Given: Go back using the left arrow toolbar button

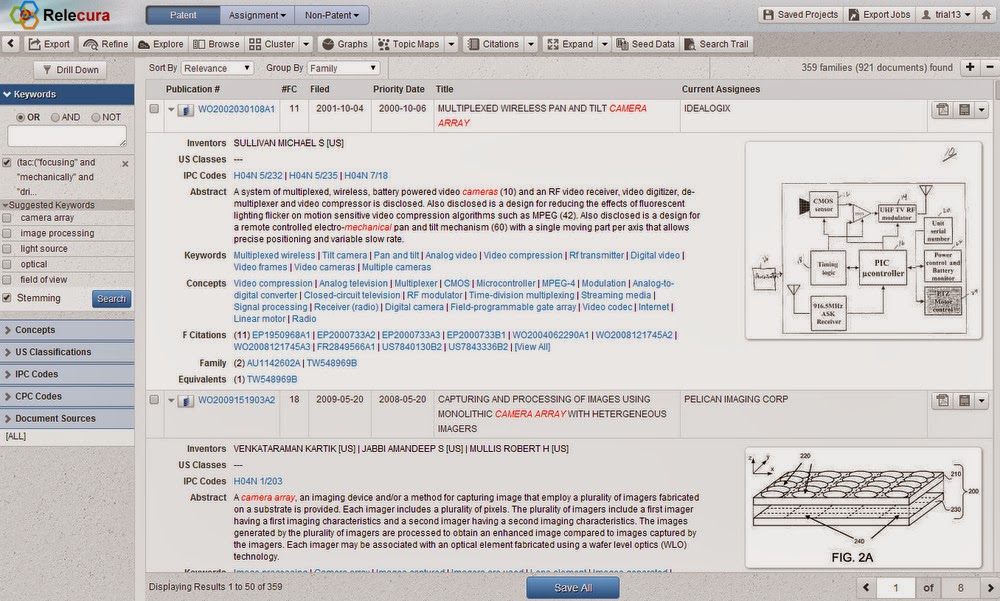Looking at the screenshot, I should [11, 44].
